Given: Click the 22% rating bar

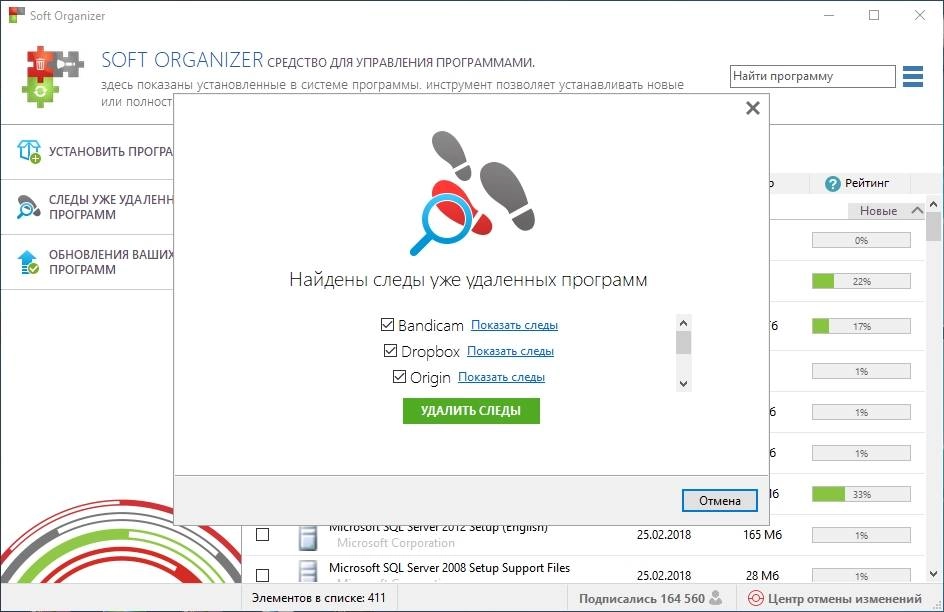Looking at the screenshot, I should [x=861, y=281].
